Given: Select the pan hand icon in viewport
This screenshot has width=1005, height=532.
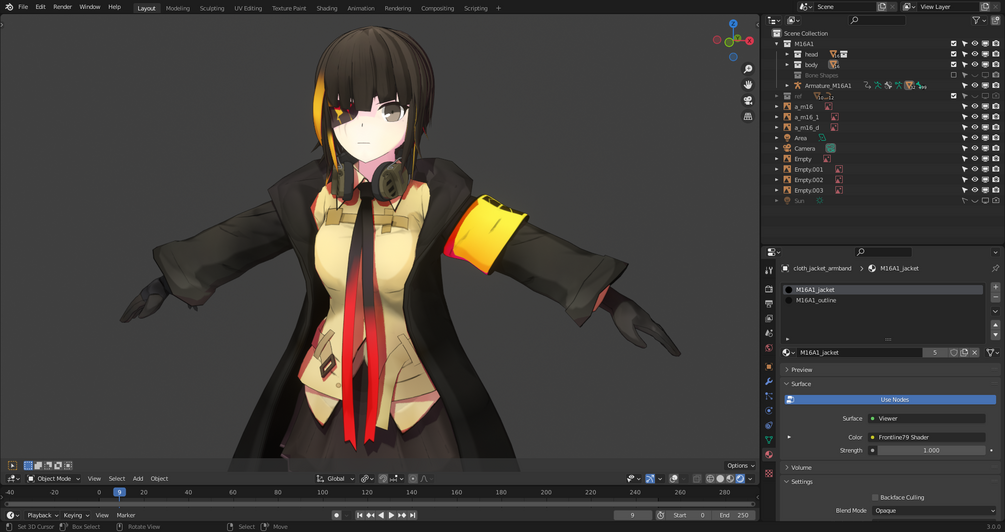Looking at the screenshot, I should [x=747, y=85].
